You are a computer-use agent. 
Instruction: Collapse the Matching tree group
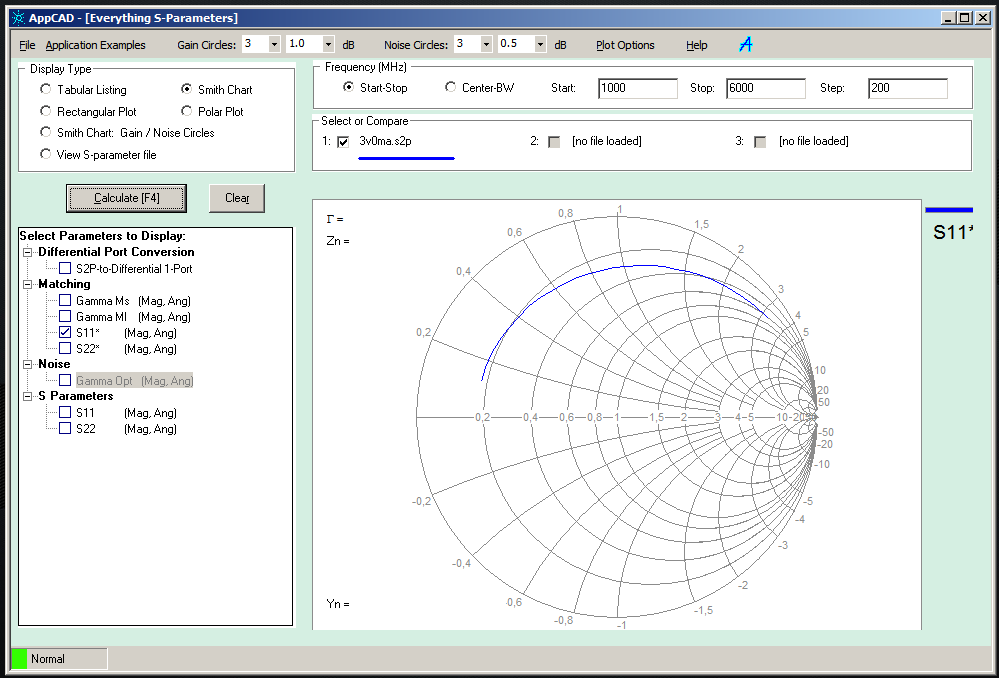click(x=28, y=285)
